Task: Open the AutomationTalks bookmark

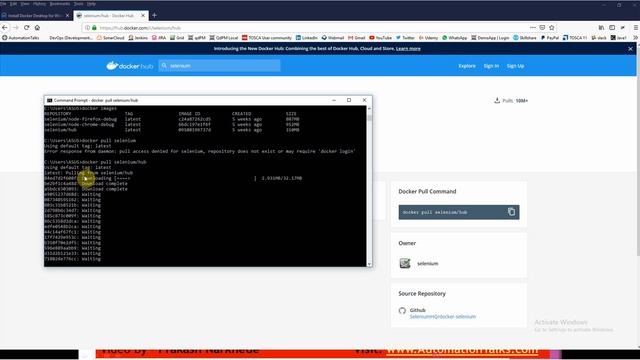Action: click(x=21, y=38)
